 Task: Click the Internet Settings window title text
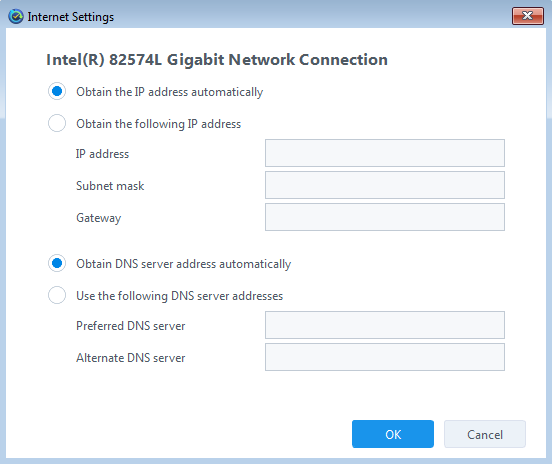[71, 17]
